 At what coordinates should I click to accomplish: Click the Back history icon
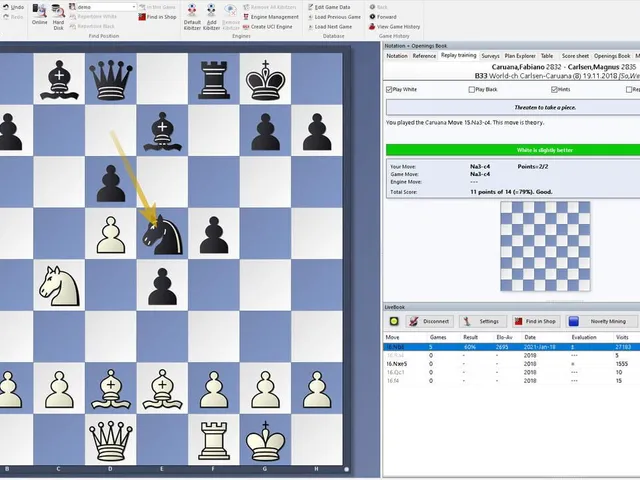[372, 7]
